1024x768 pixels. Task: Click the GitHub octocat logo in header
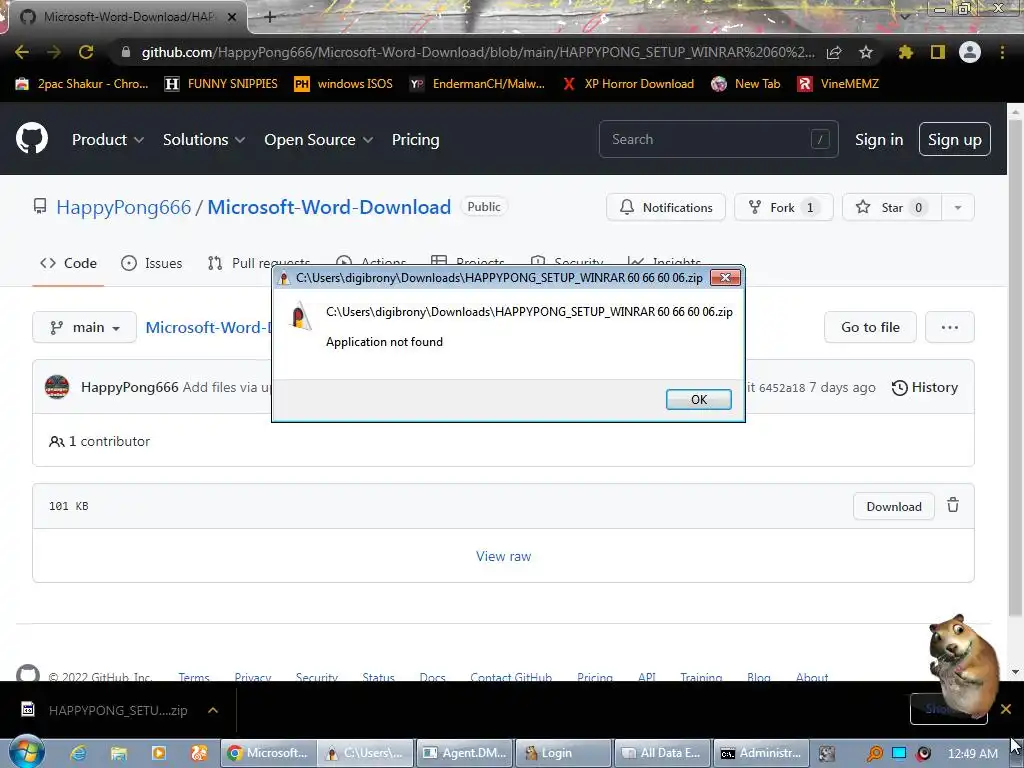click(32, 138)
